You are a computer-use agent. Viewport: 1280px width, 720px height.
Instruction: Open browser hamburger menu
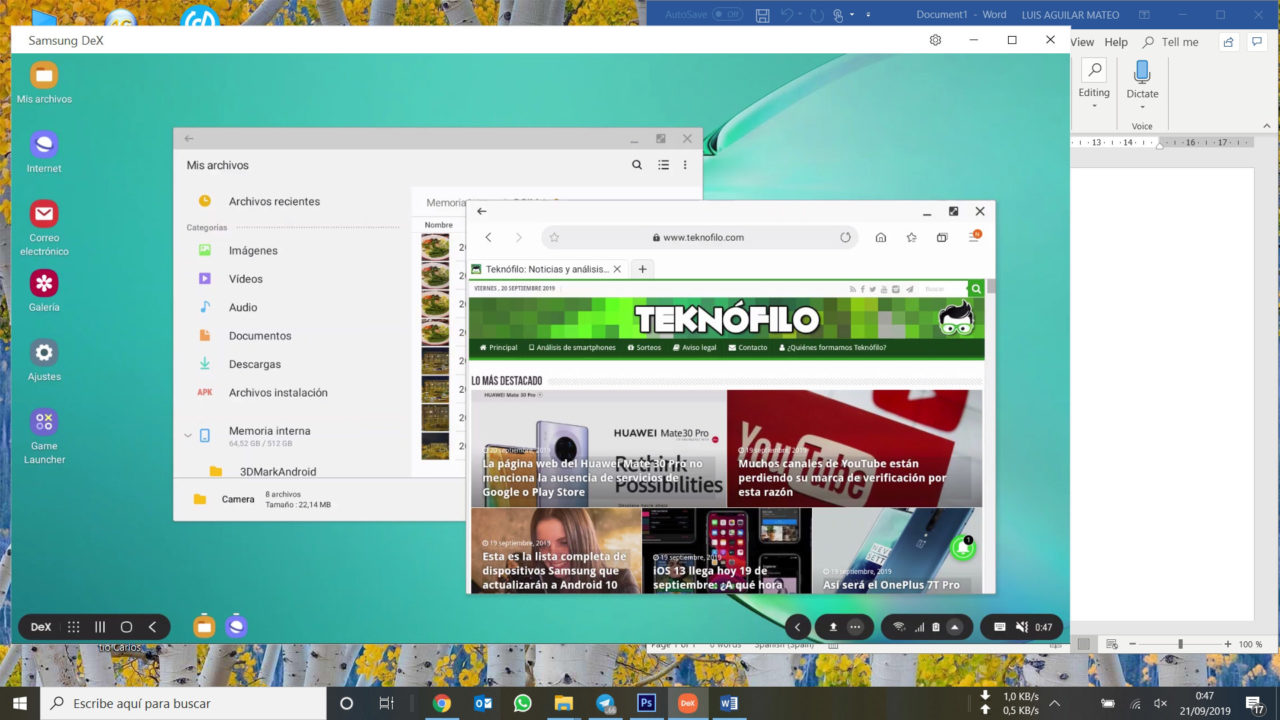(973, 237)
